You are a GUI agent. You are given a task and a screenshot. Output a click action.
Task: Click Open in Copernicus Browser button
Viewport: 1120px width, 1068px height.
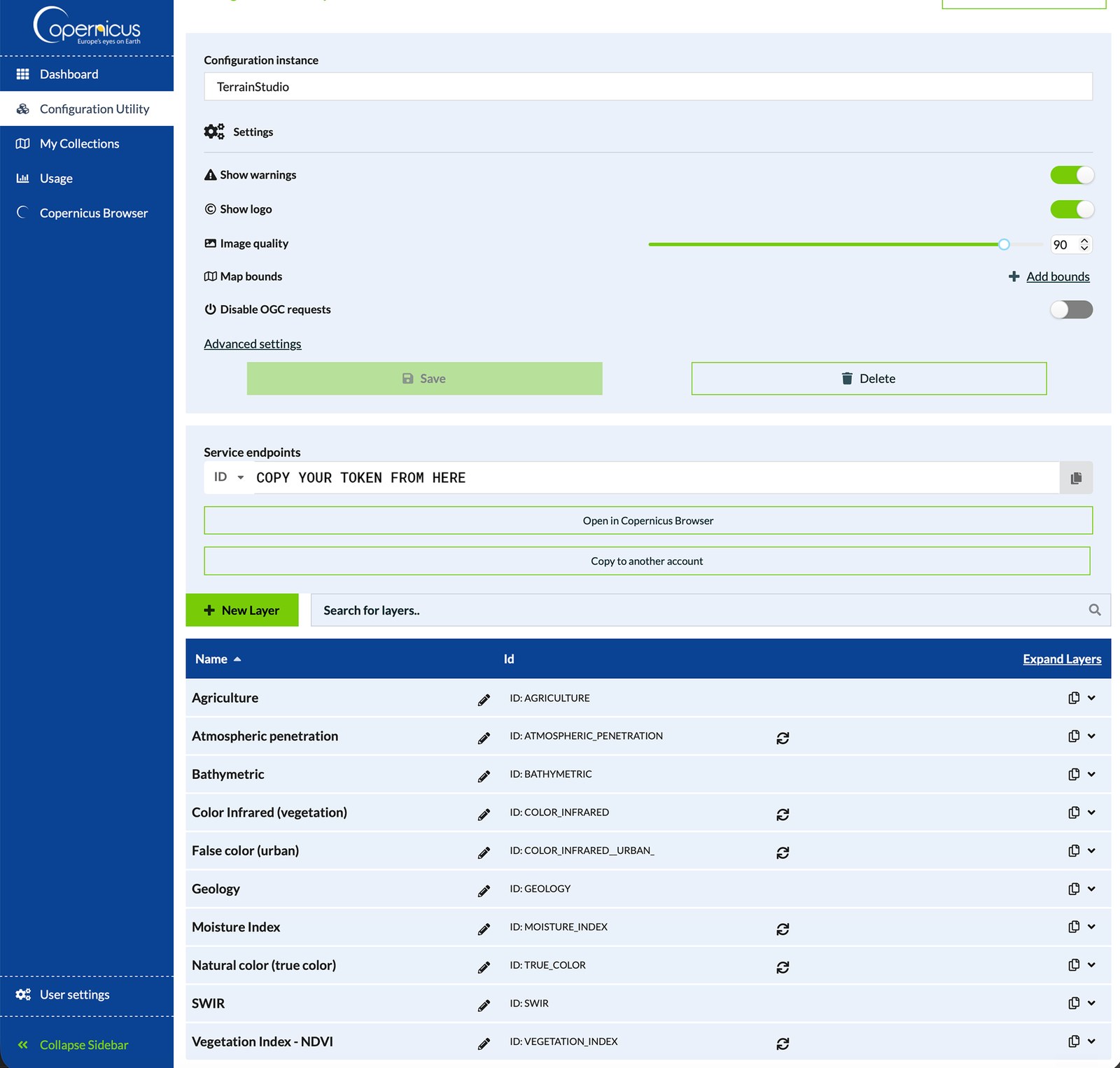(x=648, y=521)
